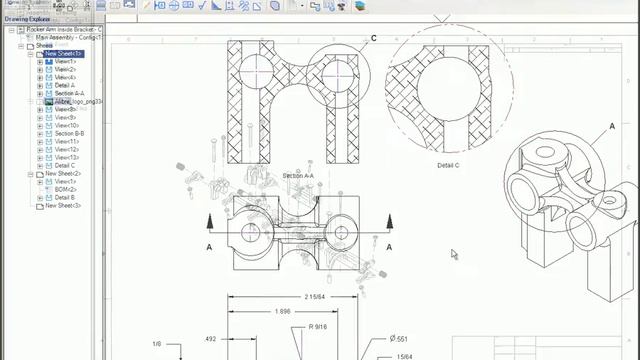The width and height of the screenshot is (640, 360).
Task: Select the pencil sketch line tool
Action: click(x=147, y=6)
